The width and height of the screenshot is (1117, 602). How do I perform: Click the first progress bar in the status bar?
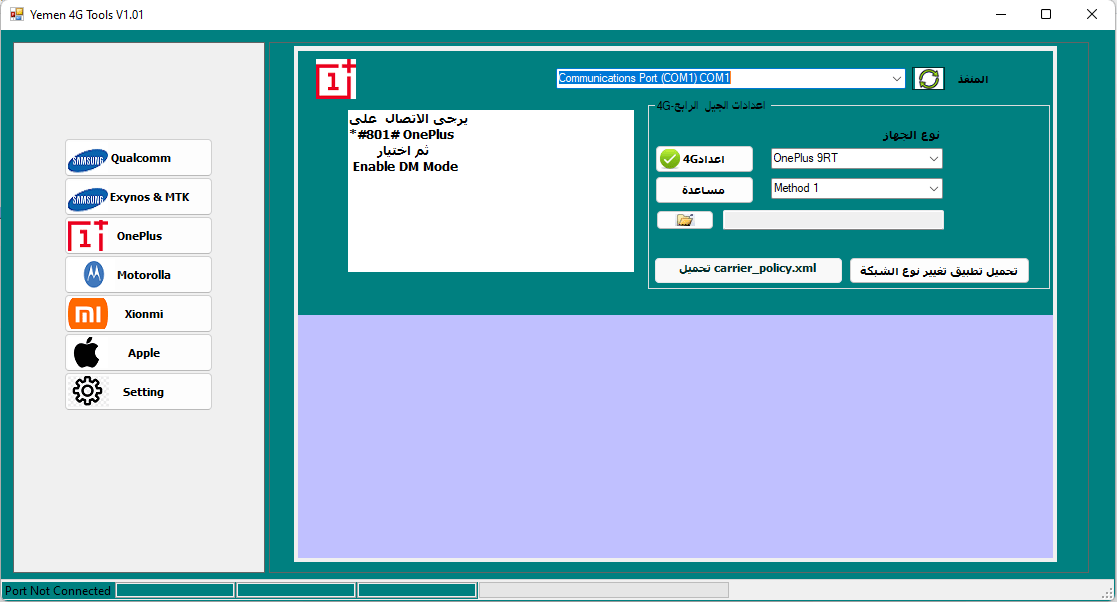tap(175, 590)
